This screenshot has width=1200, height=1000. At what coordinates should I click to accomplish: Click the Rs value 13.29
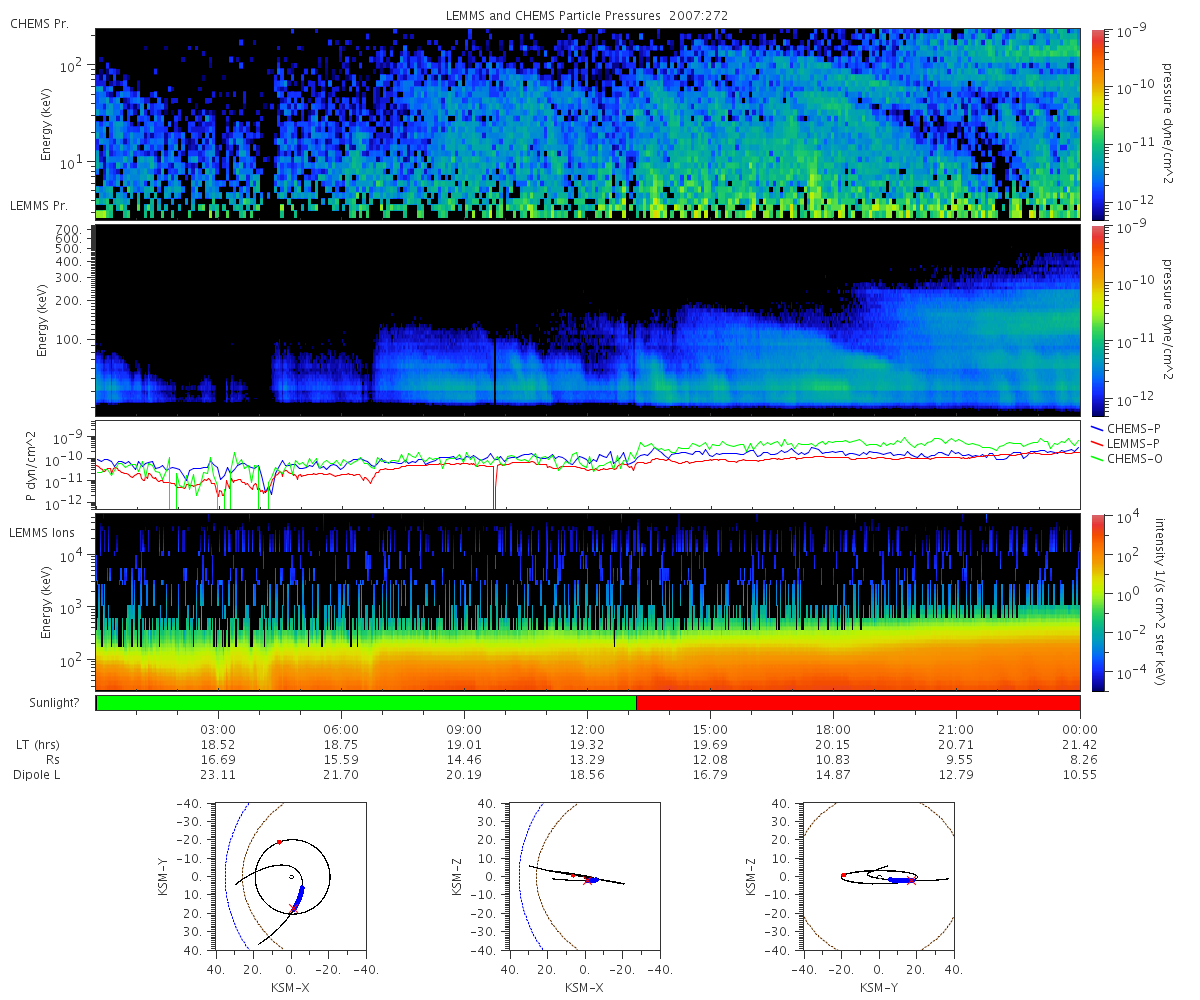587,760
